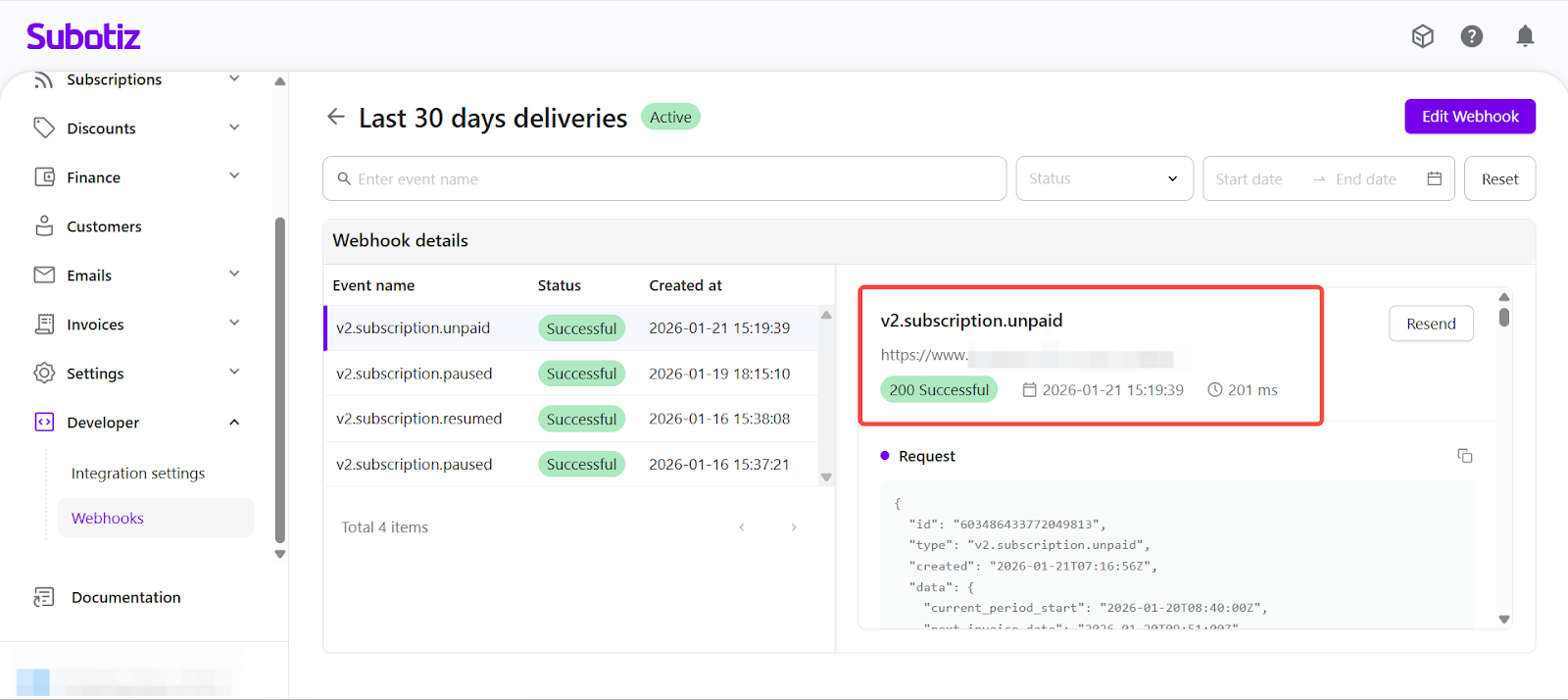Collapse the Developer section chevron

click(x=234, y=423)
